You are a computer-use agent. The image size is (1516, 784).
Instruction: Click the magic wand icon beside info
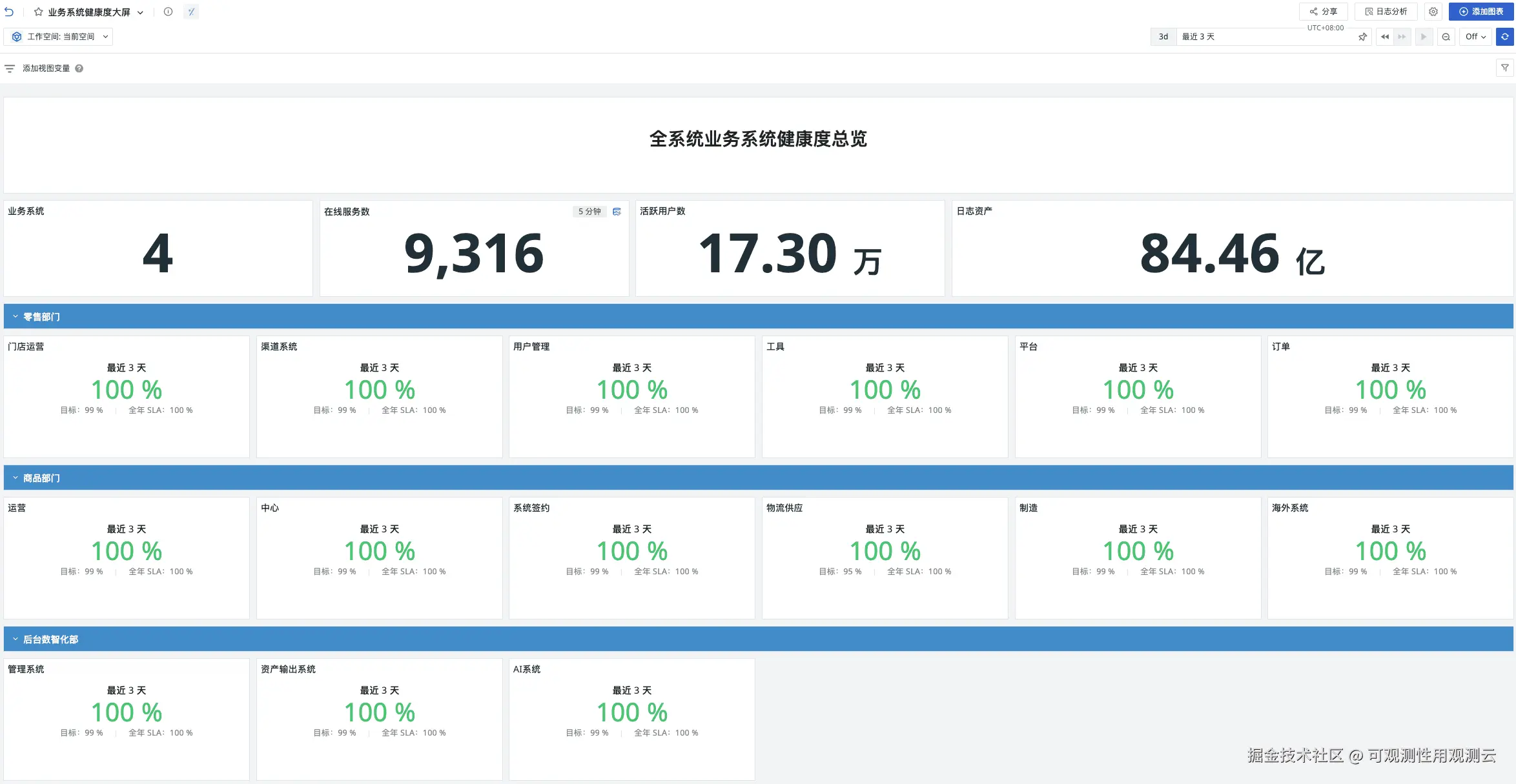tap(191, 12)
